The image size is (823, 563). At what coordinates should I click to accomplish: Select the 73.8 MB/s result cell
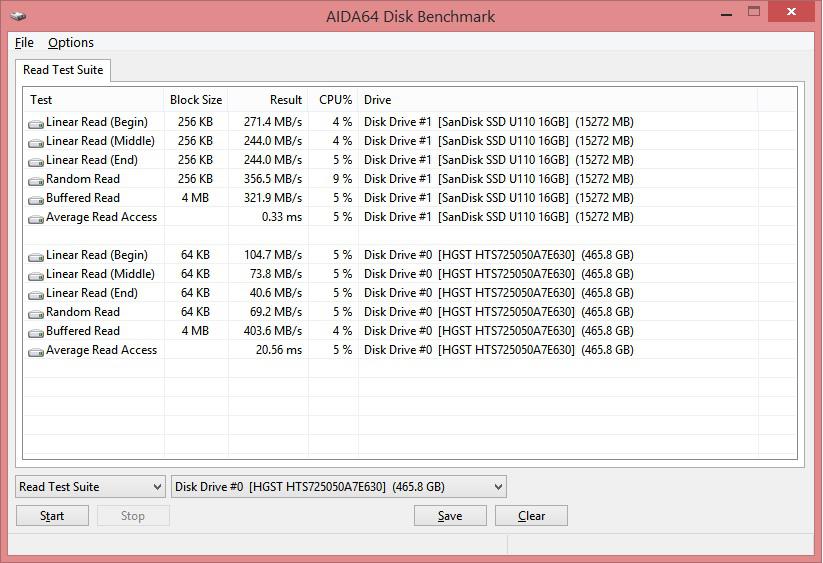(x=276, y=274)
